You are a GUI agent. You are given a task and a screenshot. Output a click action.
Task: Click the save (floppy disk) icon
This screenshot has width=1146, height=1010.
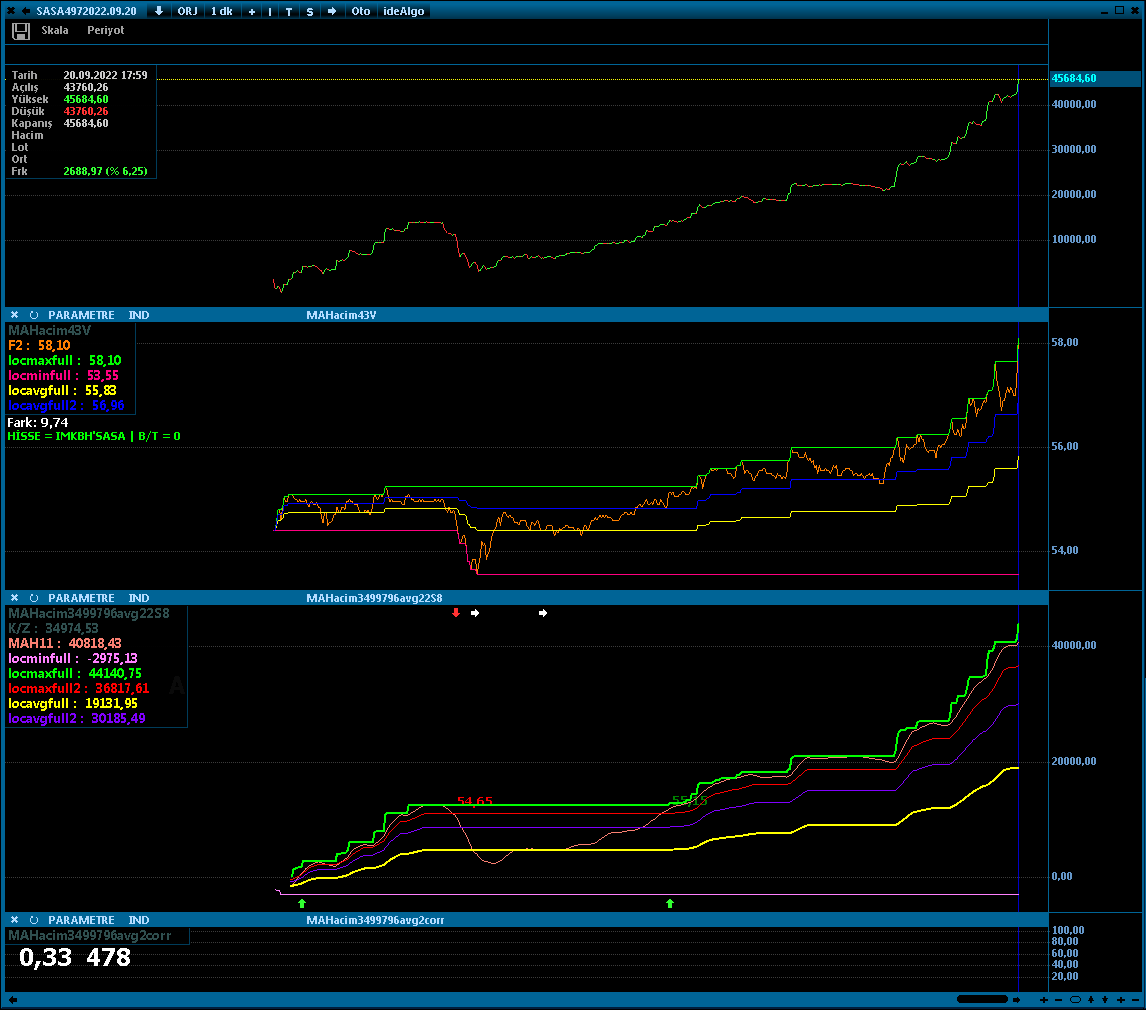[20, 31]
